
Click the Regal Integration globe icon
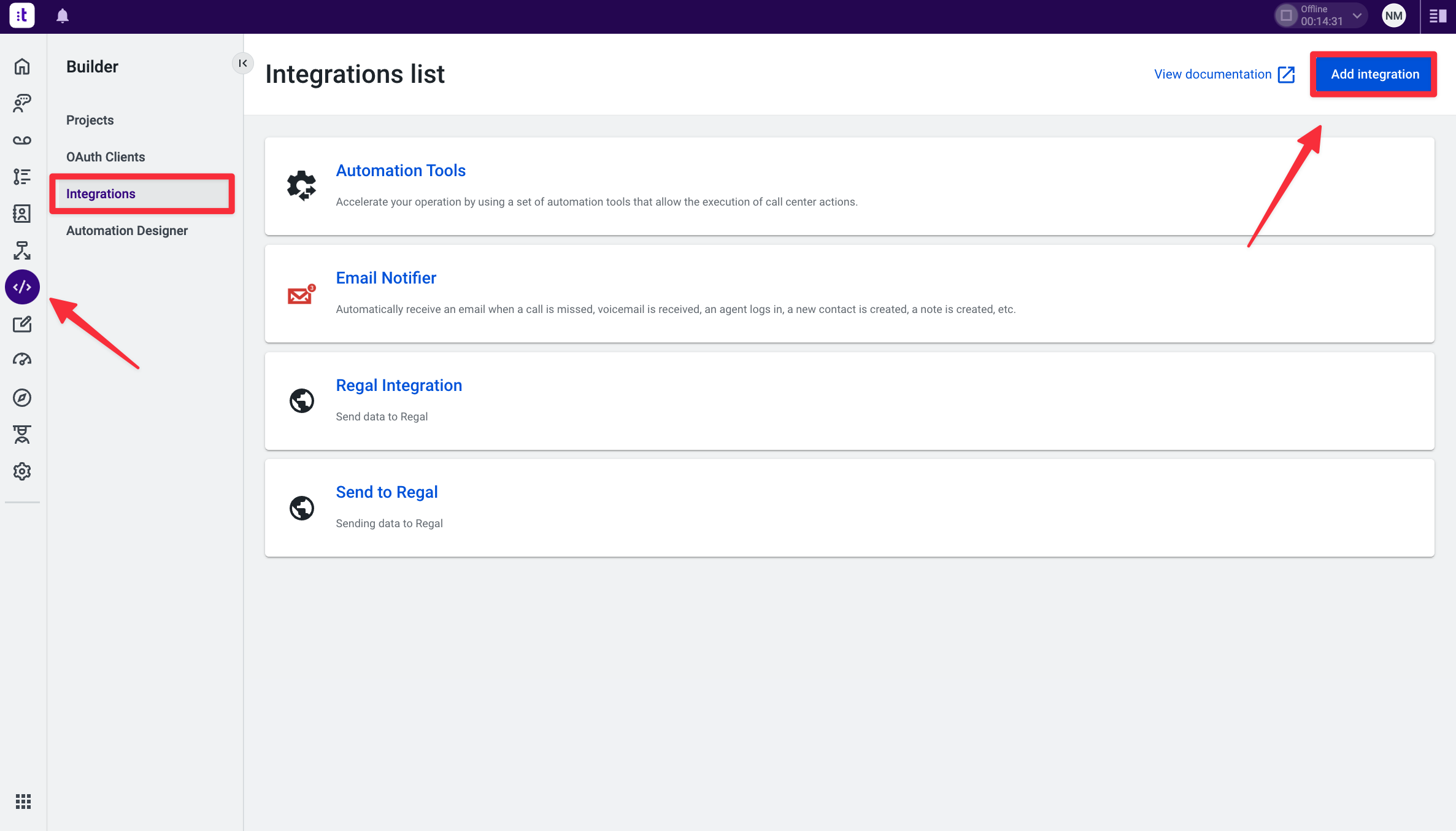[301, 401]
